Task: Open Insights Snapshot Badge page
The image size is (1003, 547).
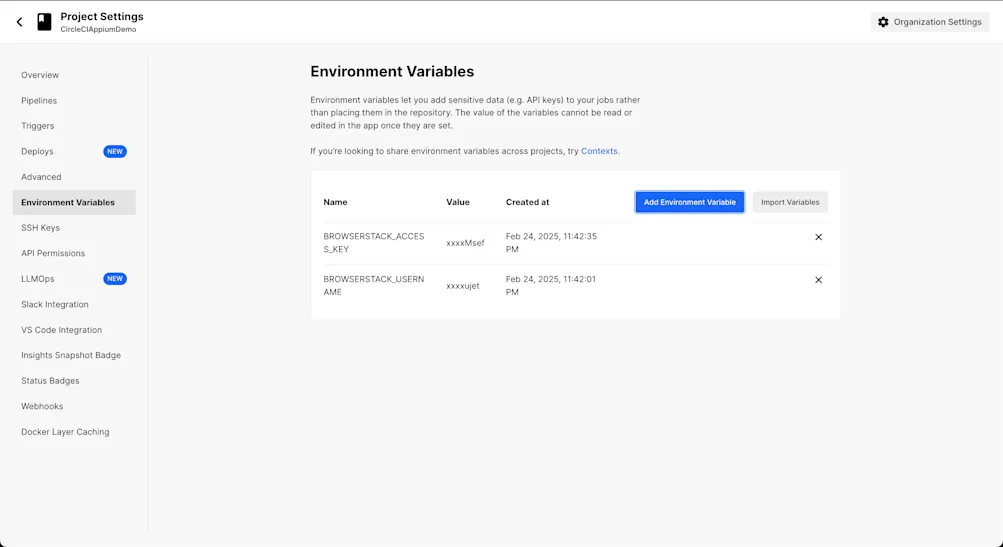Action: (x=71, y=355)
